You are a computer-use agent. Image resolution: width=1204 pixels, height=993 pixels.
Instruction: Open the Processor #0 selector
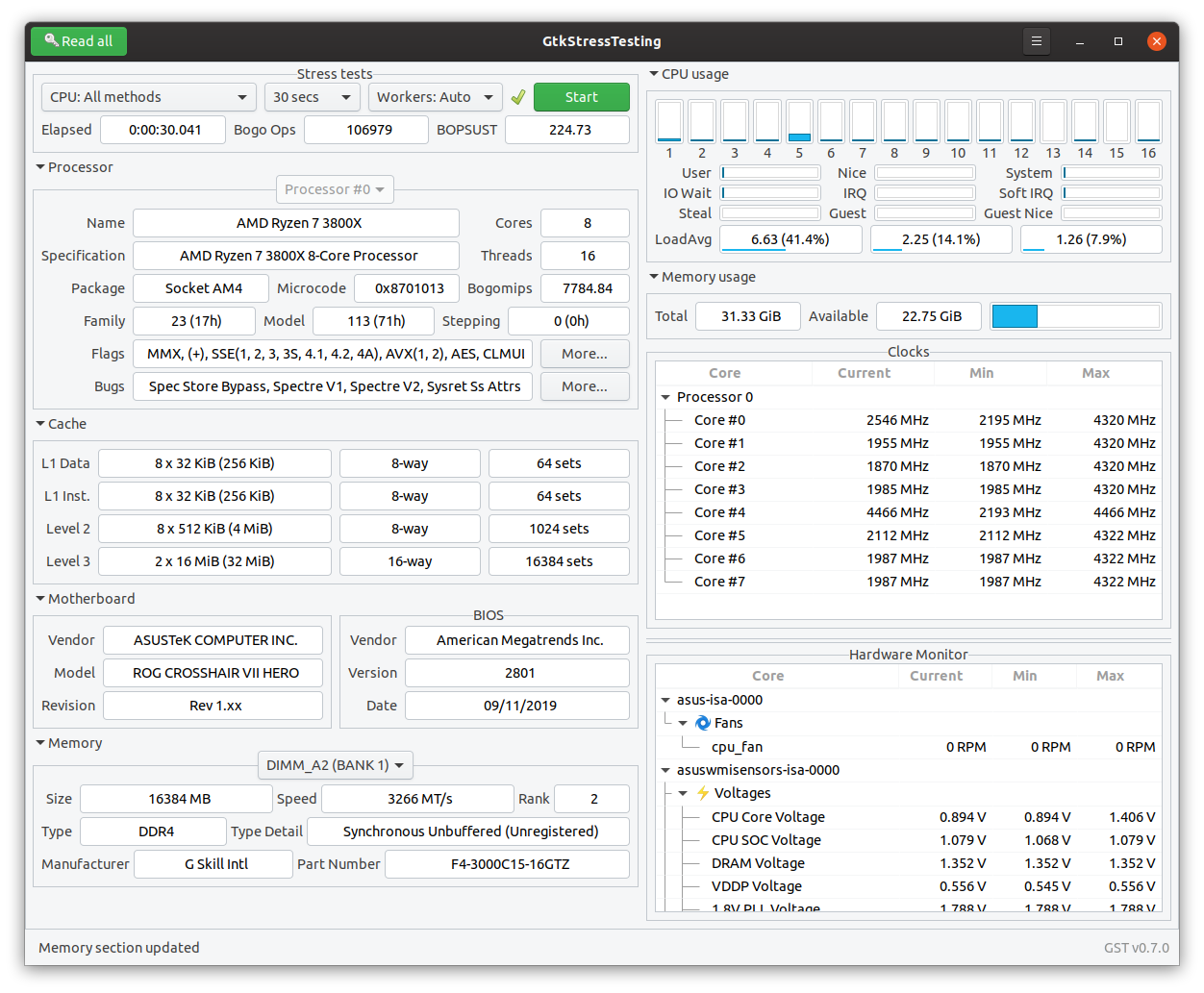point(335,189)
